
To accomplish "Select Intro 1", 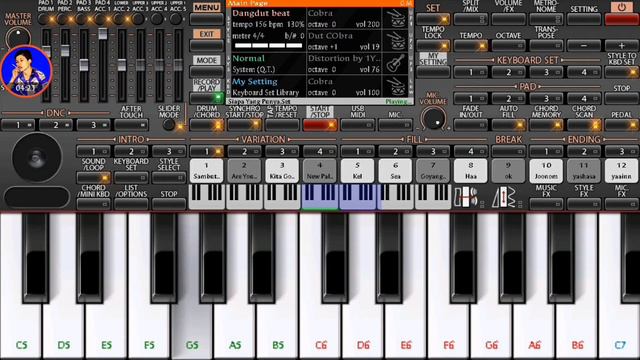I will (x=93, y=151).
